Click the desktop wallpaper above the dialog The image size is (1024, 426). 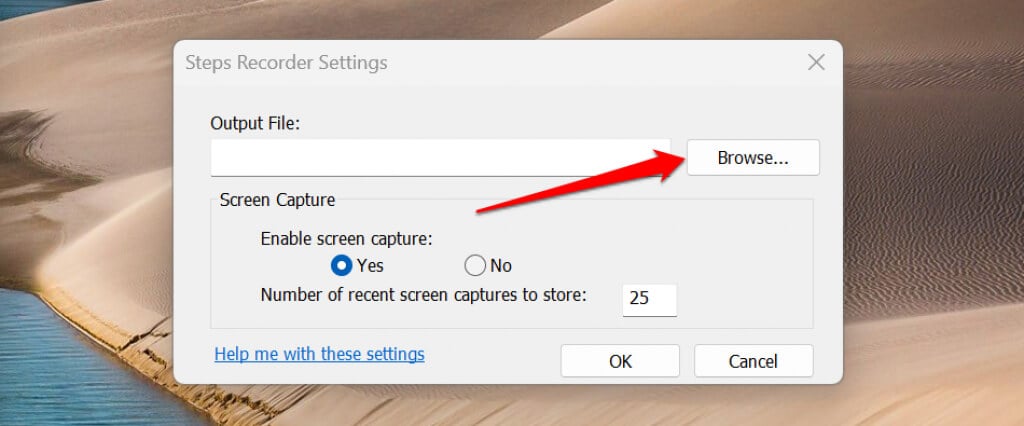click(500, 18)
